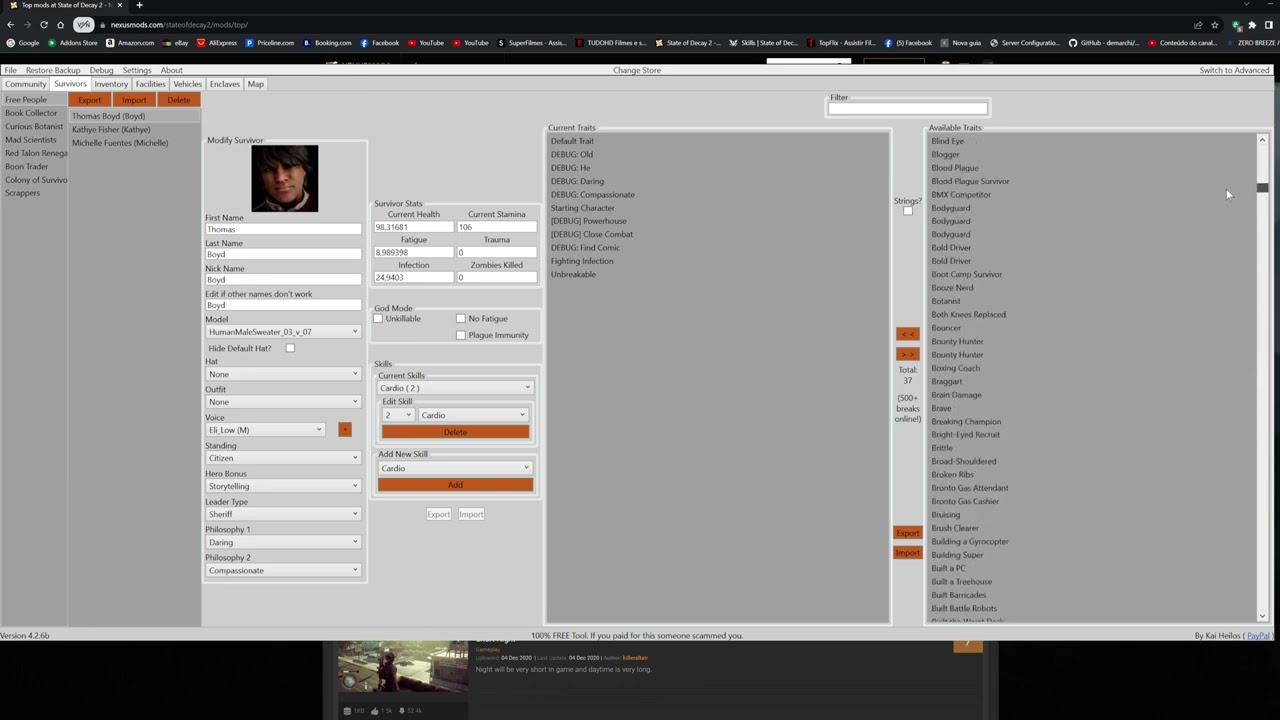Go to Chrome home page icon
Image resolution: width=1280 pixels, height=720 pixels.
(x=60, y=24)
